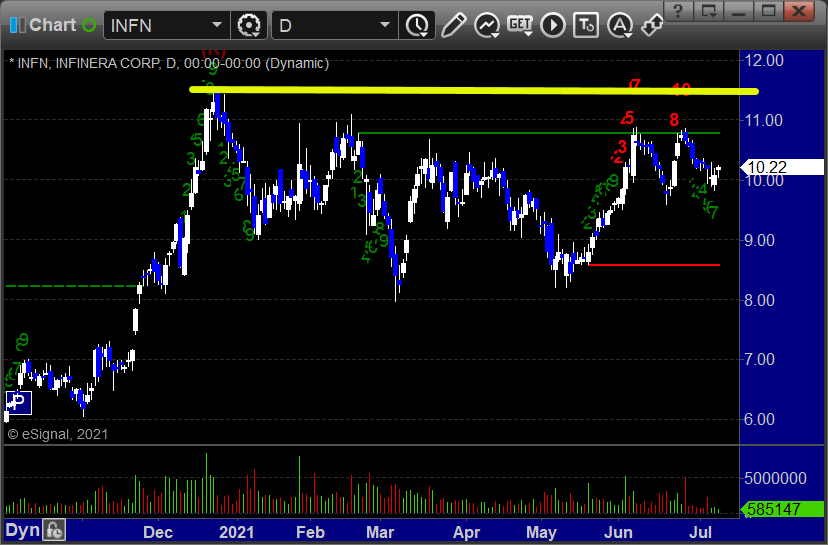The width and height of the screenshot is (828, 545).
Task: Click the Apr label on time axis
Action: click(466, 532)
